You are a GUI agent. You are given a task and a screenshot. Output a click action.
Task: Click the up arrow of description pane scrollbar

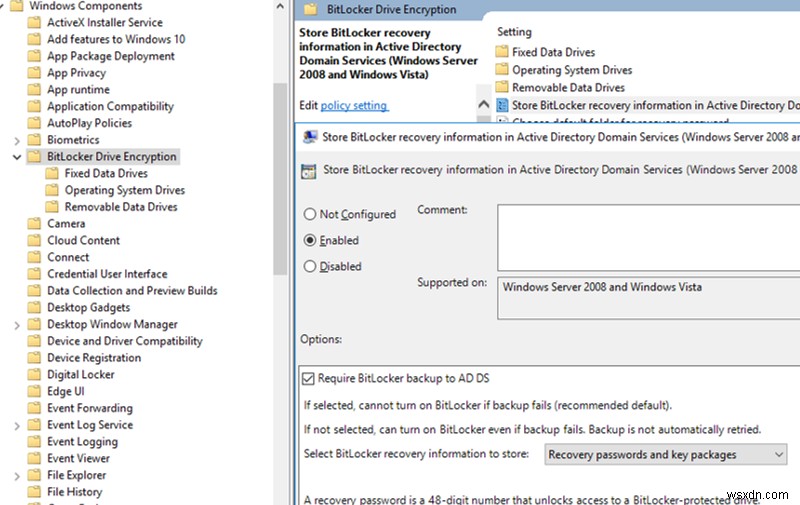484,105
